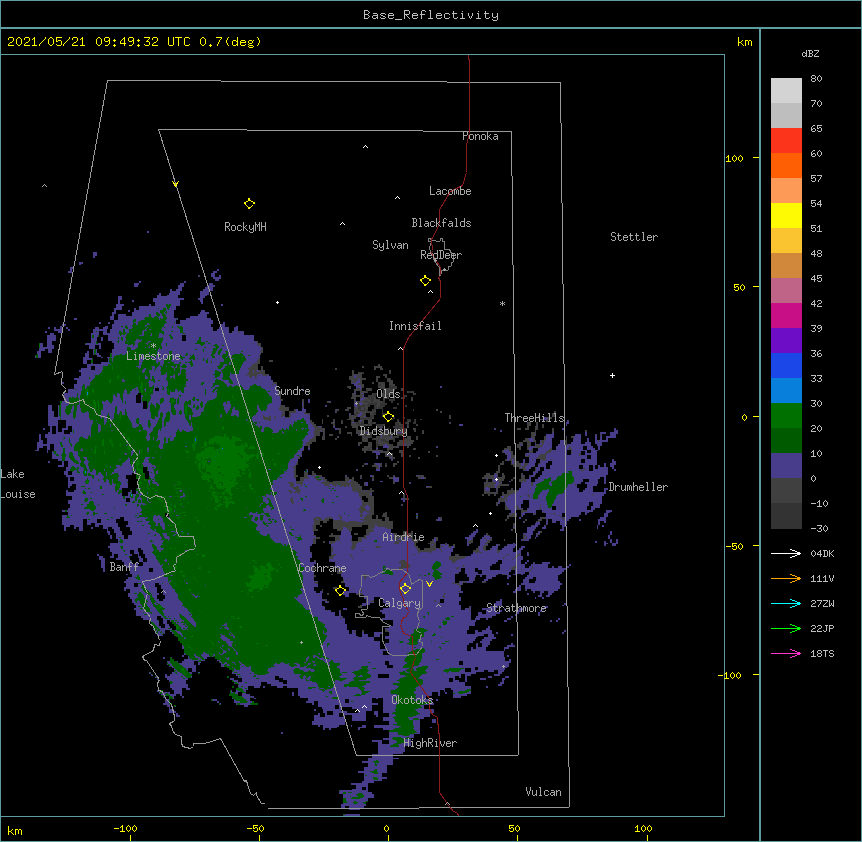
Task: Click the magenta 18TS arrow in legend
Action: [786, 653]
